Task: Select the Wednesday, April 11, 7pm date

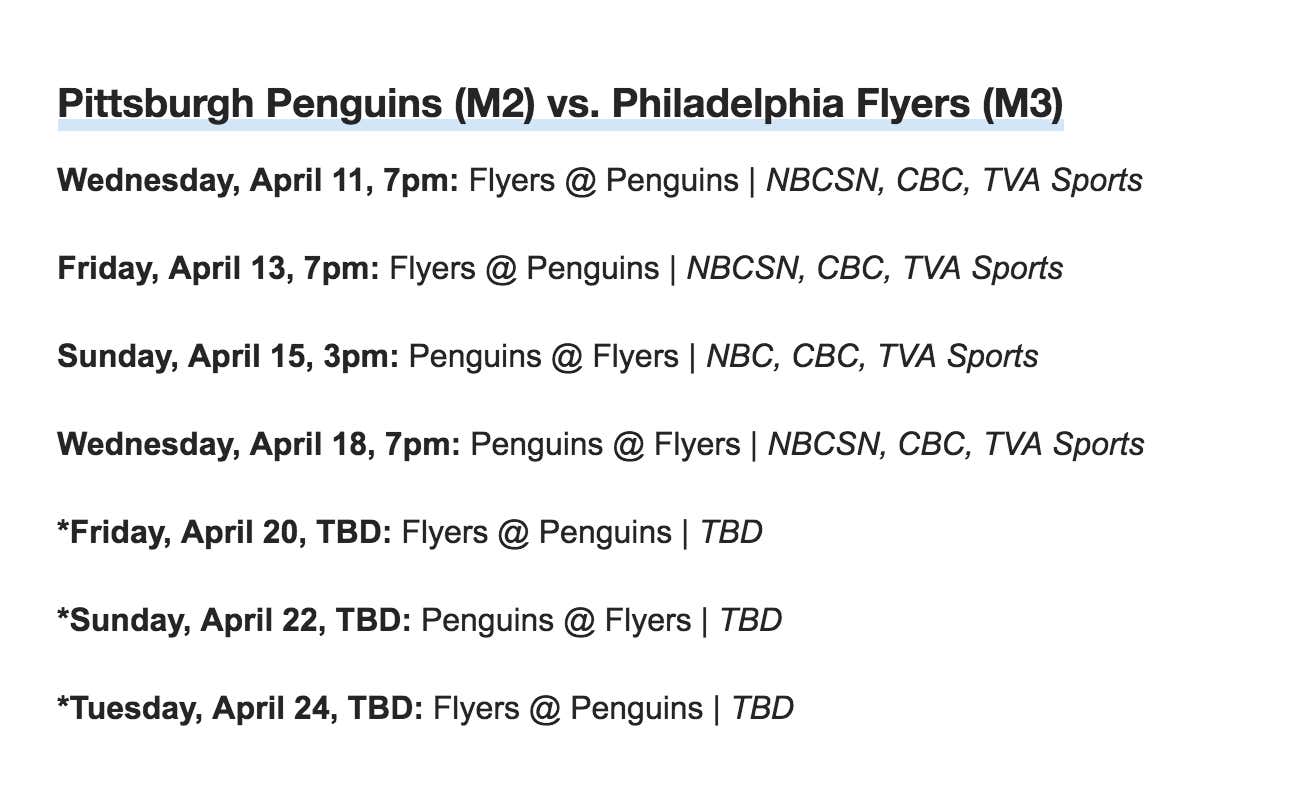Action: click(258, 181)
